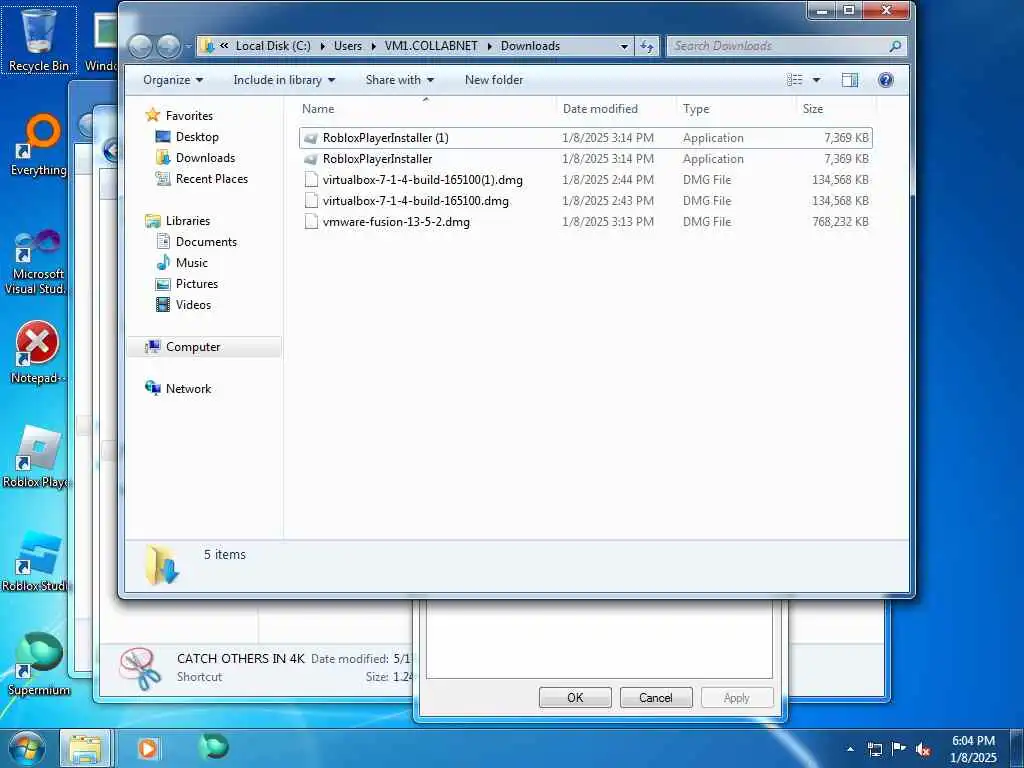
Task: Open Supermium browser from the taskbar
Action: point(214,747)
